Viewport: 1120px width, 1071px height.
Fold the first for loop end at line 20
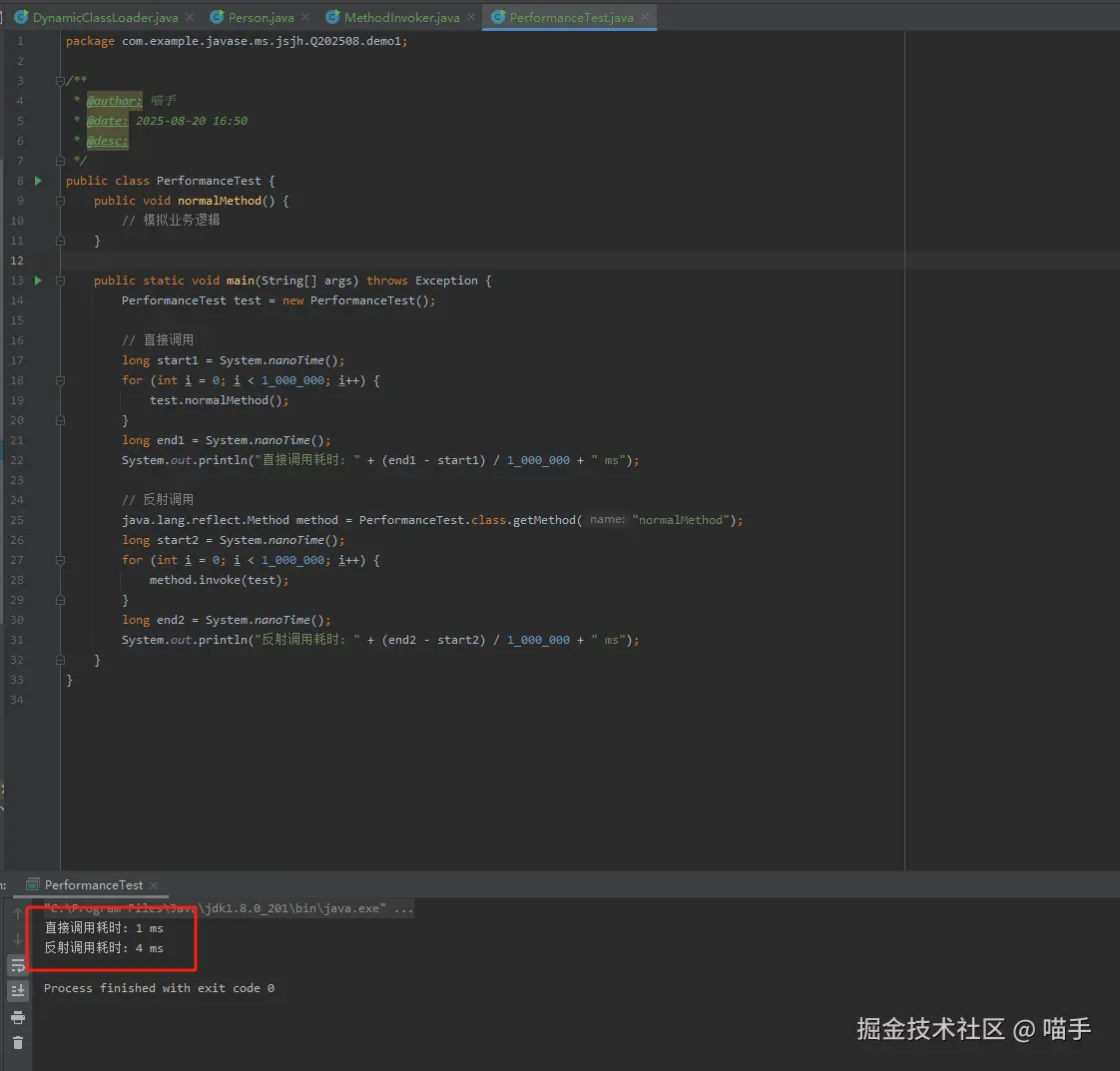click(60, 420)
